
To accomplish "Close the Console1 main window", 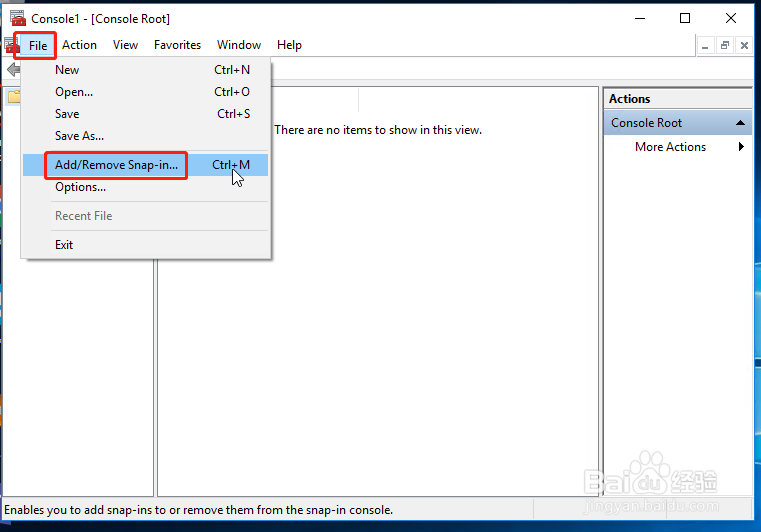I will click(730, 18).
